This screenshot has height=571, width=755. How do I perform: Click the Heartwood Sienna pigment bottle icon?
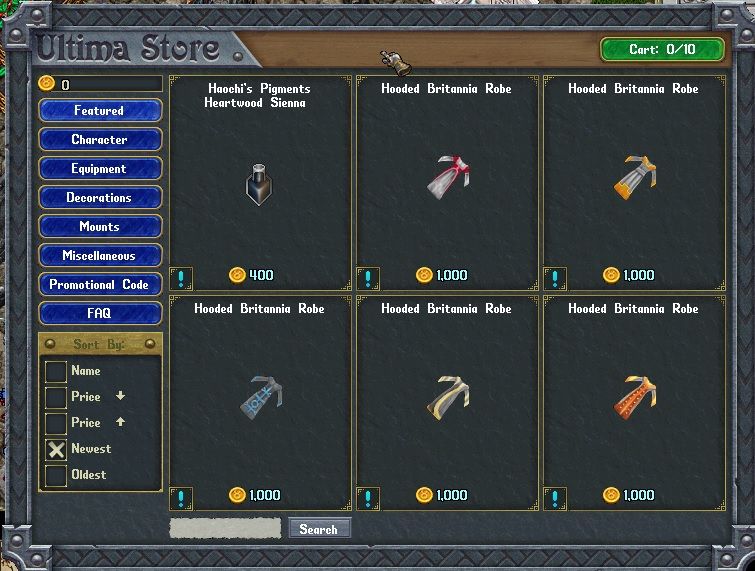pyautogui.click(x=259, y=184)
